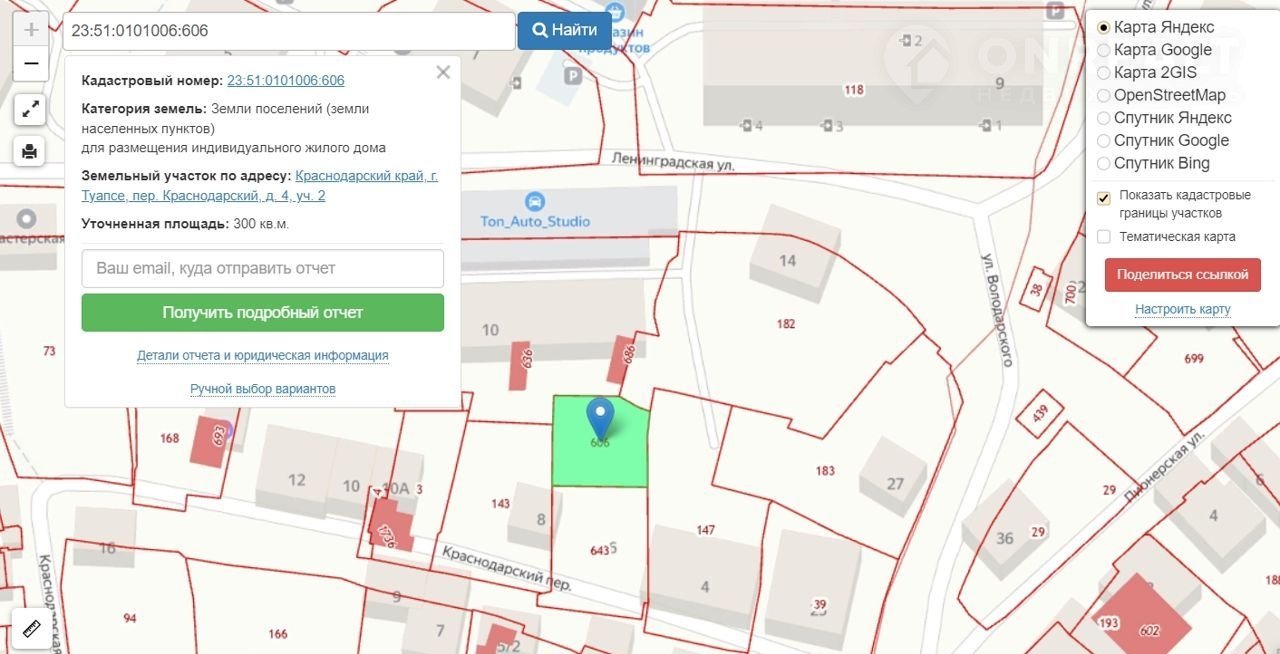Click the Ton_Auto_Studio car service marker
This screenshot has width=1280, height=654.
pos(535,201)
